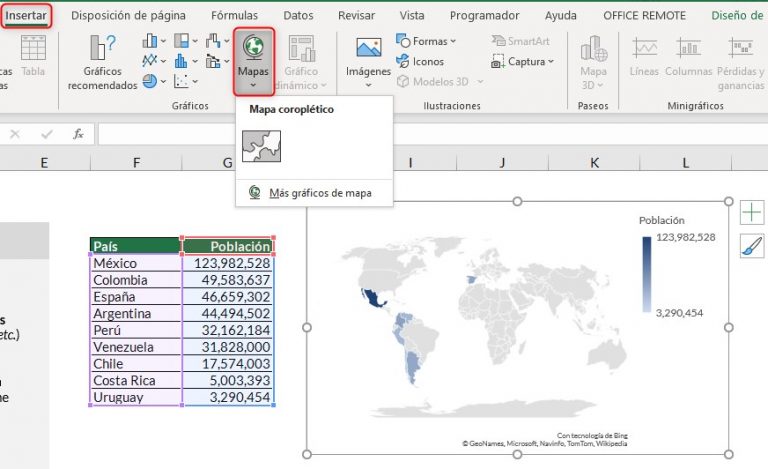Viewport: 768px width, 469px height.
Task: Open the Insertar ribbon tab
Action: coord(25,16)
